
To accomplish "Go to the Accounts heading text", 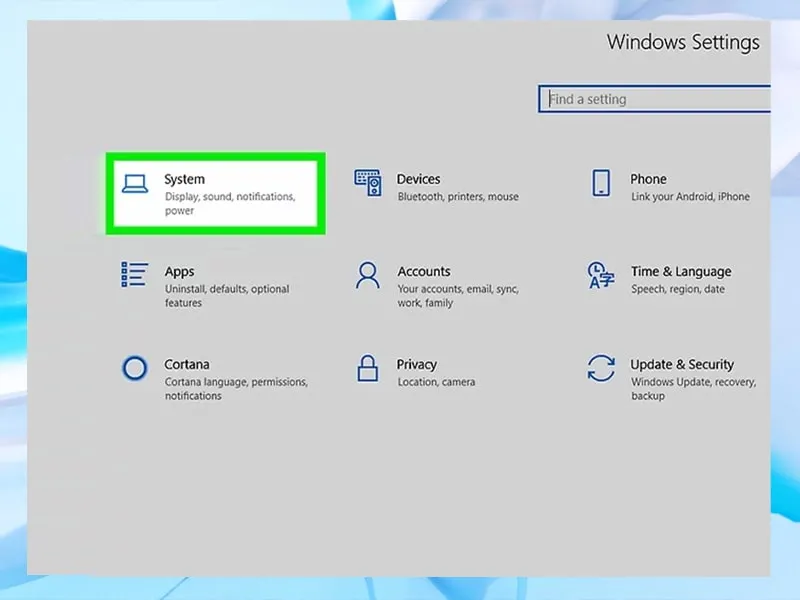I will (x=424, y=271).
